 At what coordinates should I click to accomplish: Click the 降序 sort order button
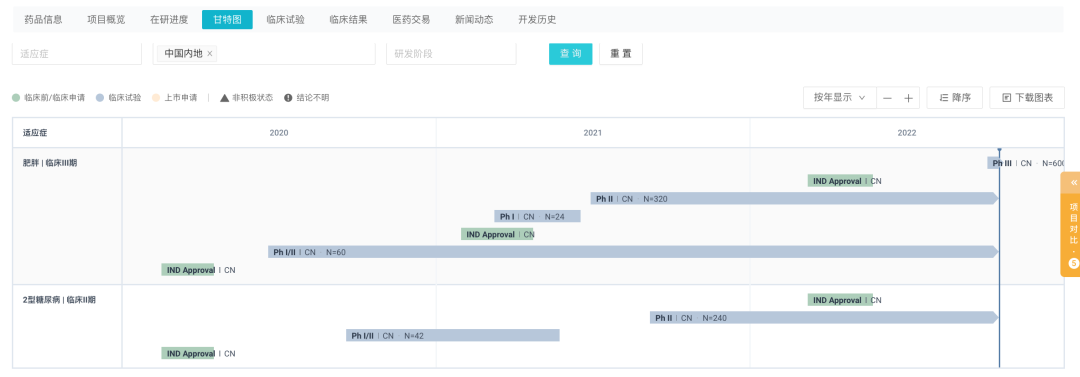(x=955, y=98)
